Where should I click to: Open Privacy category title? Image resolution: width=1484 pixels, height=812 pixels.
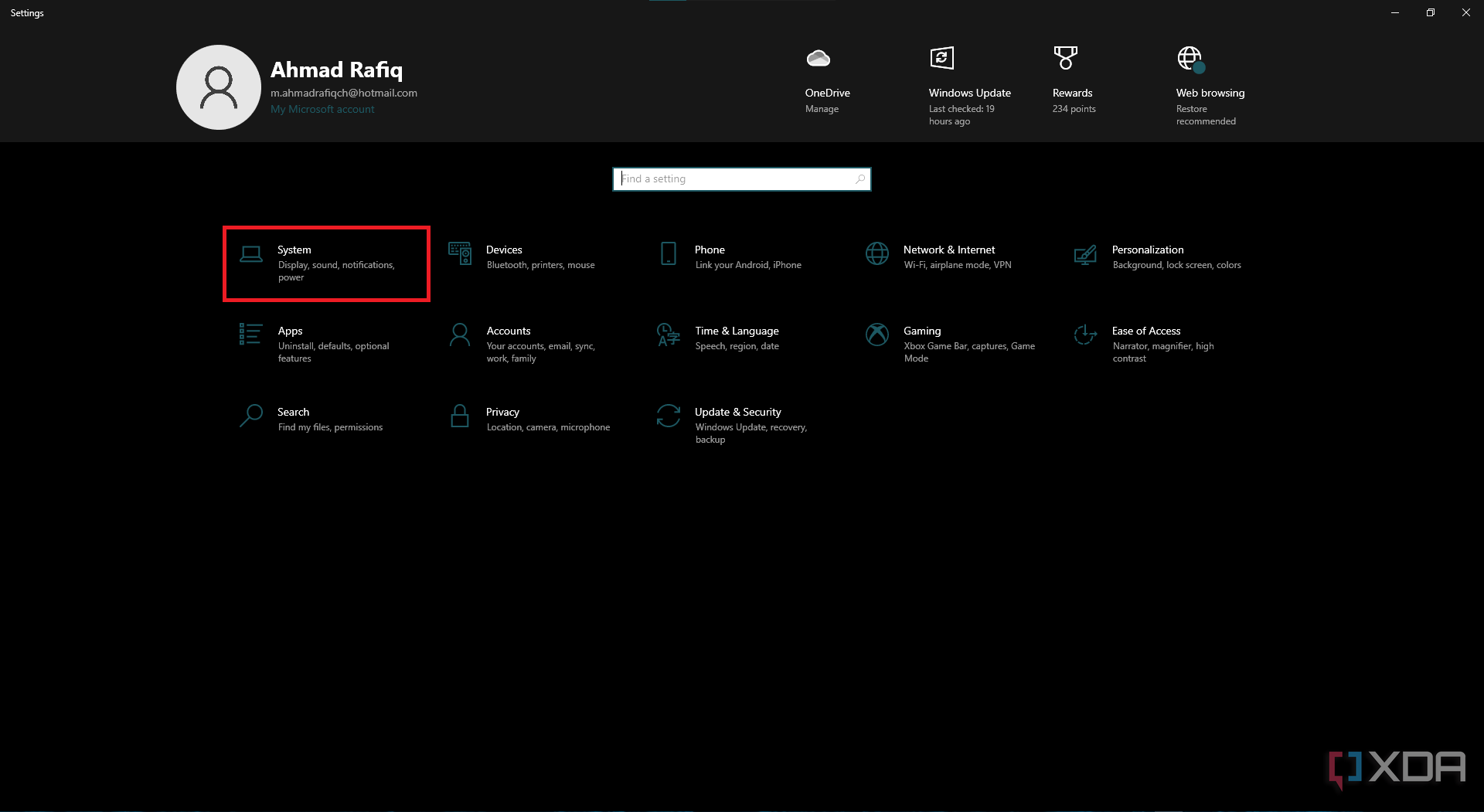point(502,412)
